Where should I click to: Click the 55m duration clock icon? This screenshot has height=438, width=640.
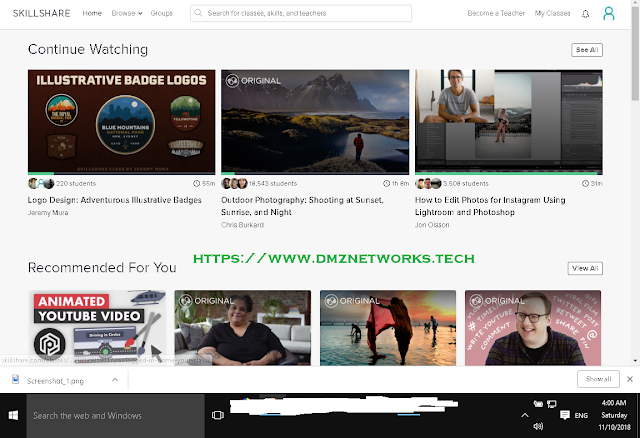coord(196,184)
